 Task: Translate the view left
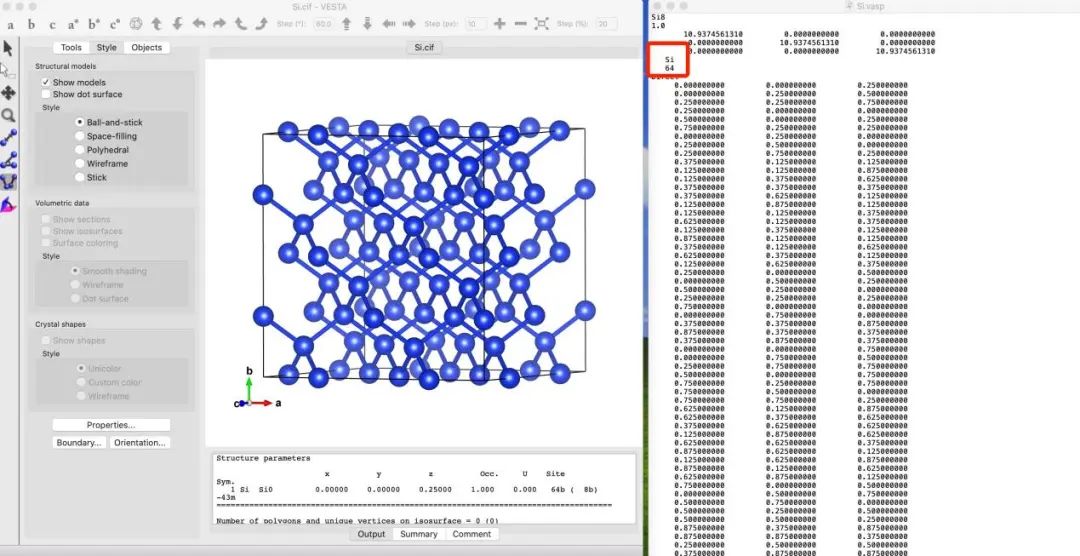(x=388, y=23)
